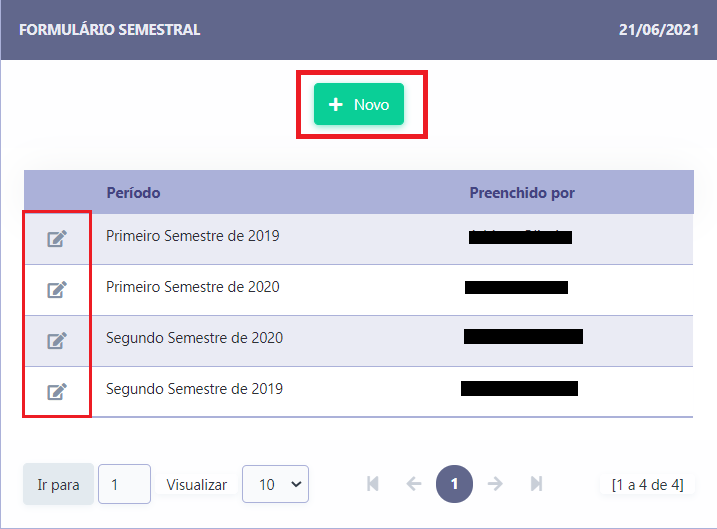Click the Primeiro Semestre de 2020 row text
This screenshot has height=529, width=717.
tap(193, 287)
